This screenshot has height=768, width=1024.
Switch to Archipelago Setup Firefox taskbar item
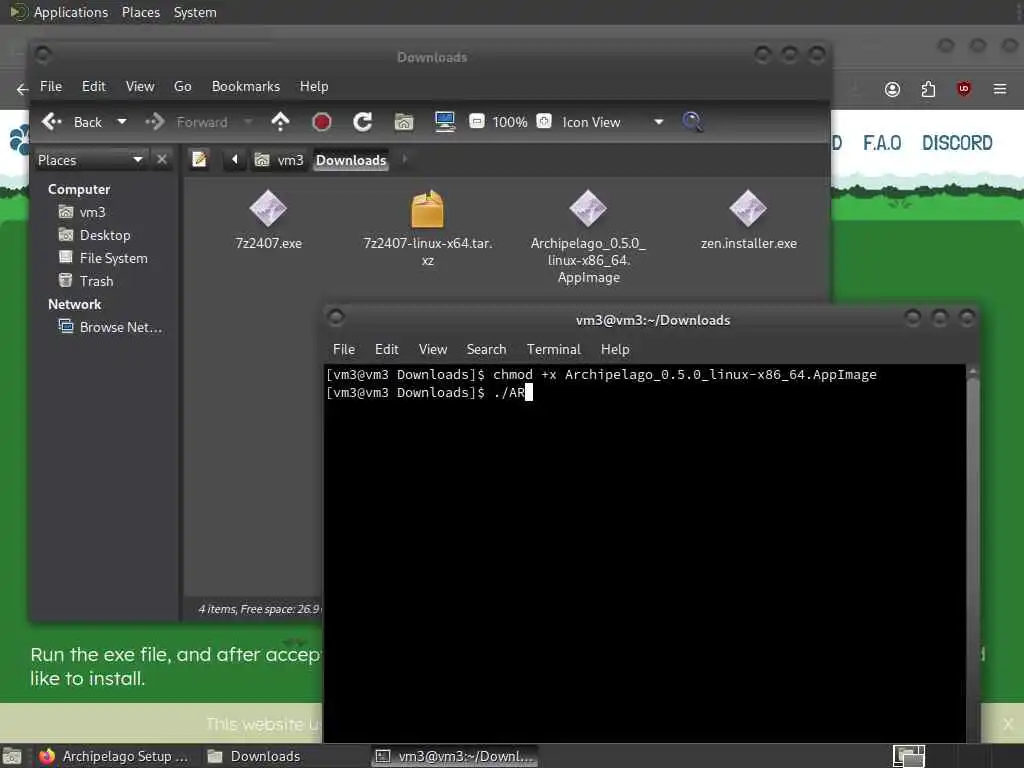click(x=114, y=756)
